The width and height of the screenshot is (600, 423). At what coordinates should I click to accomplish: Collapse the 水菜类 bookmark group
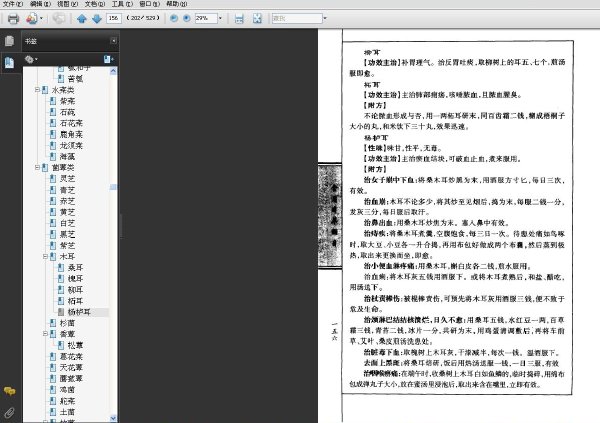37,90
